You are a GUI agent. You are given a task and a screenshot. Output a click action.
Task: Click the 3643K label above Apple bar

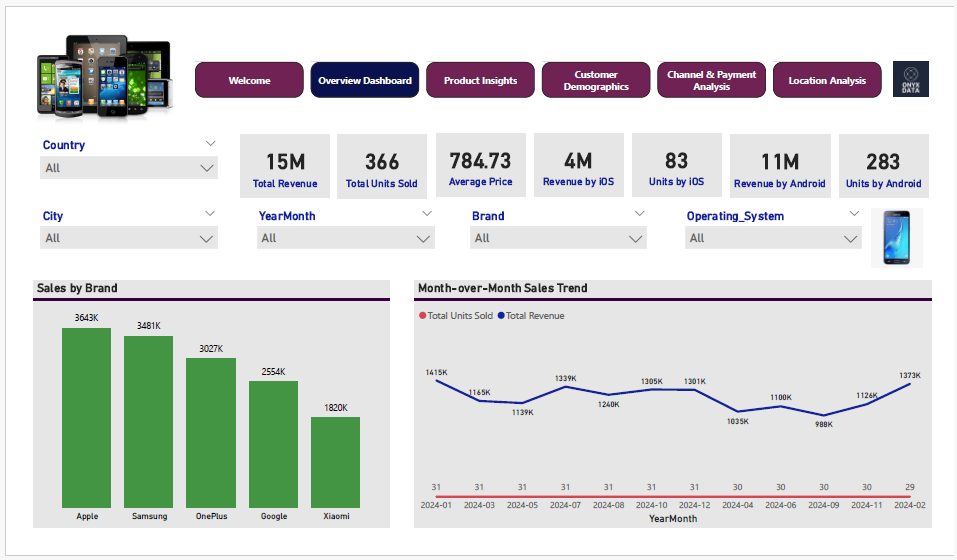point(87,318)
